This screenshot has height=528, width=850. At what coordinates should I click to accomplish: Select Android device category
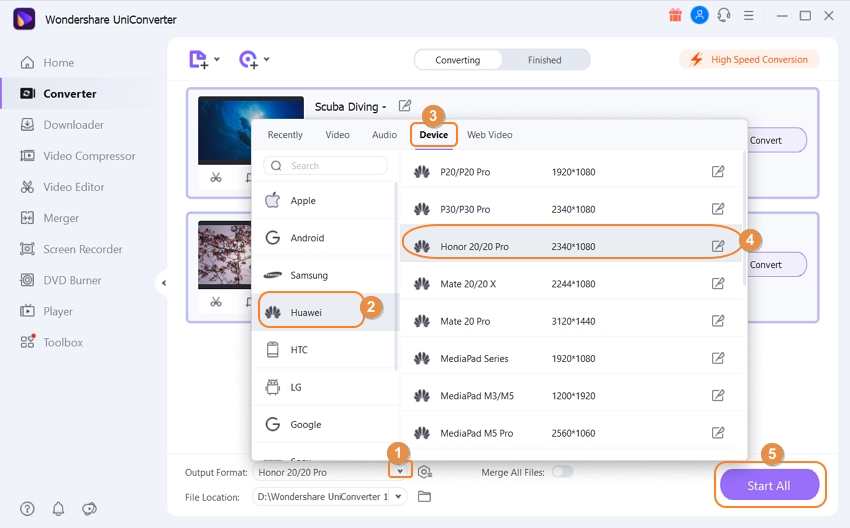[325, 237]
